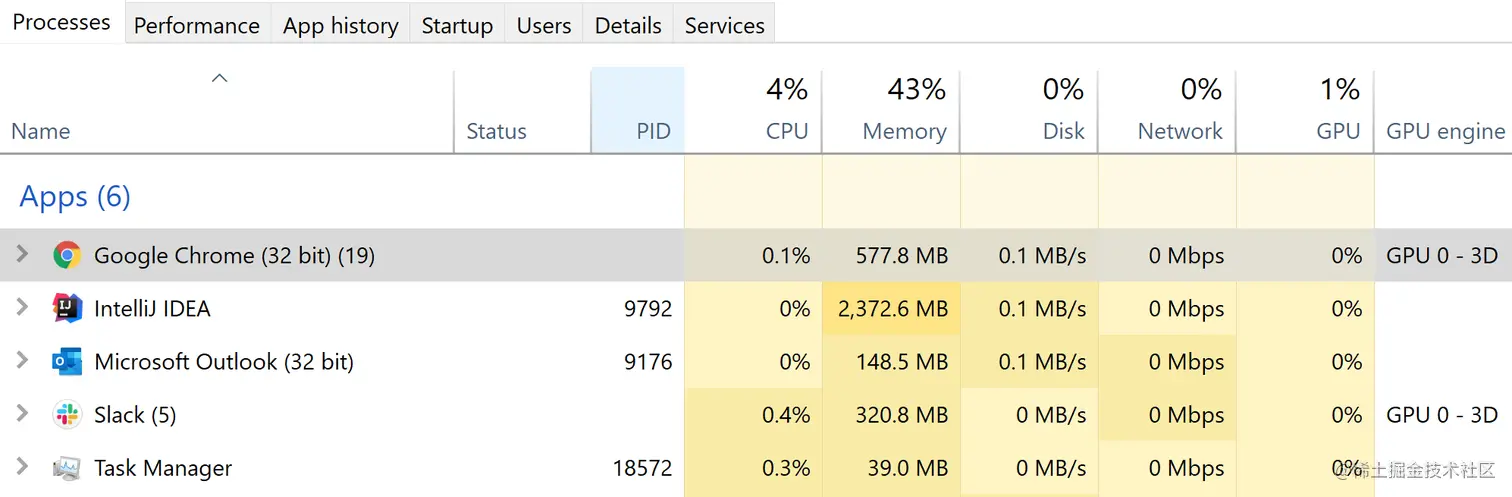
Task: Click the Slack app icon
Action: [x=67, y=414]
